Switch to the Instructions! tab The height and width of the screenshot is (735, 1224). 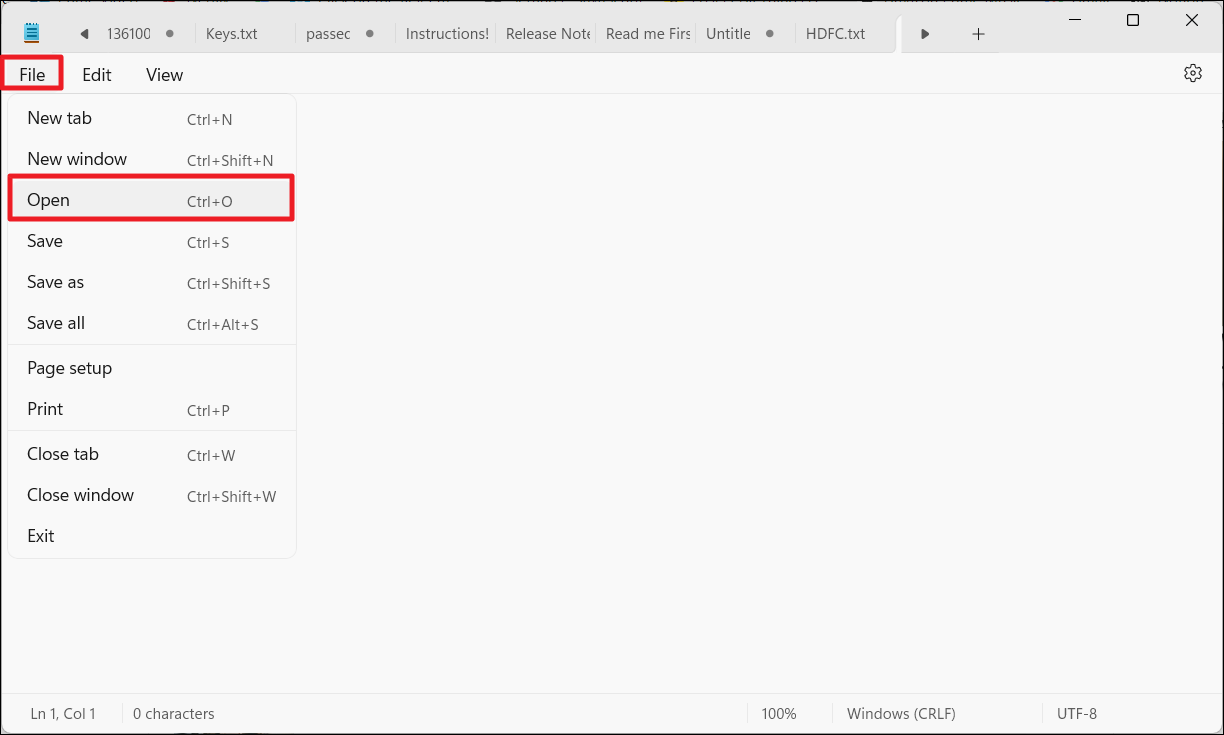[x=445, y=34]
